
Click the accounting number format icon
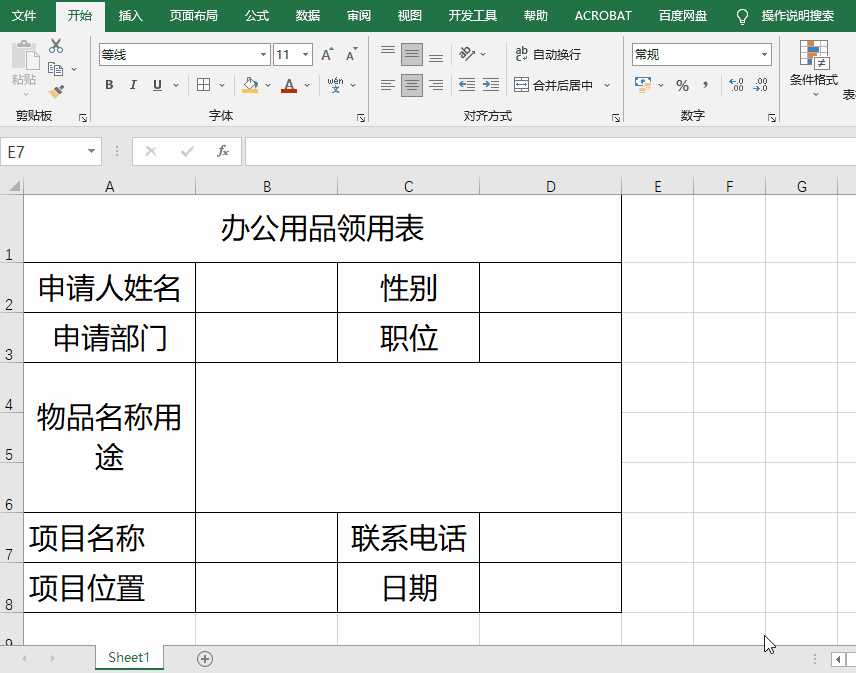click(x=643, y=85)
